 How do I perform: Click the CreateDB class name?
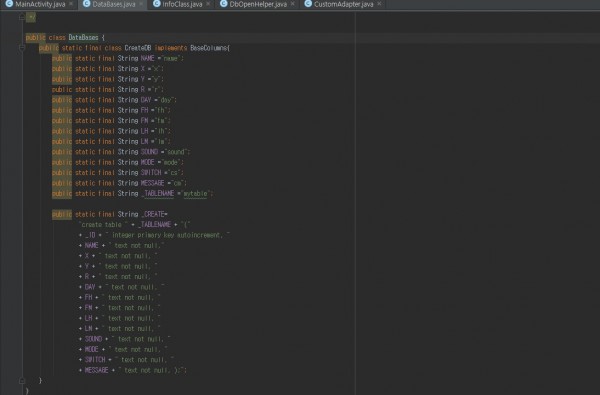coord(138,48)
